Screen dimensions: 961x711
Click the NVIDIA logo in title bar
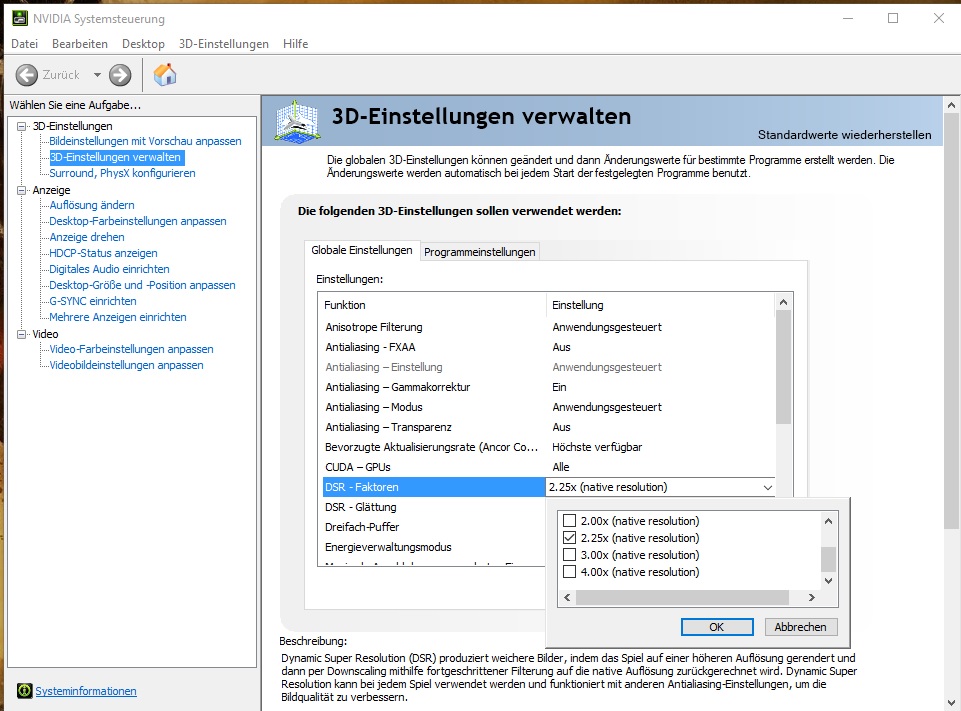(x=20, y=18)
